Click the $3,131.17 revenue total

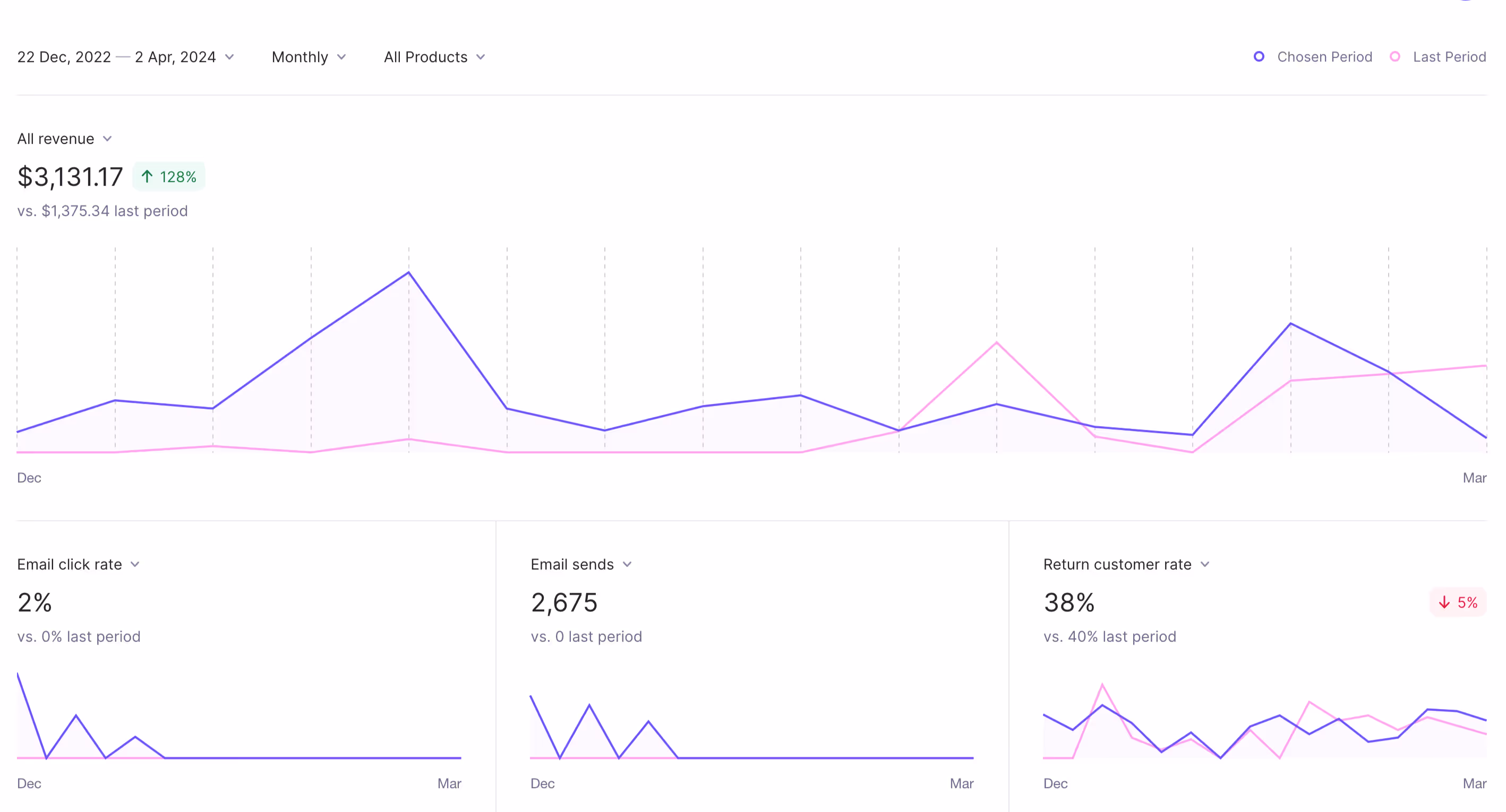[70, 176]
